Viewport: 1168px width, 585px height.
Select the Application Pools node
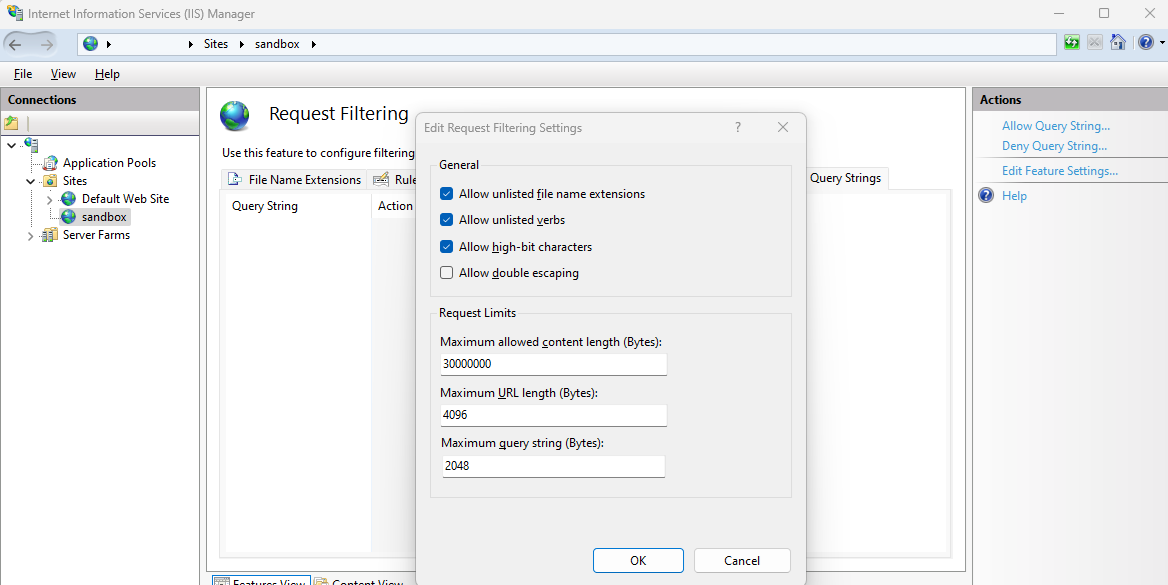109,163
